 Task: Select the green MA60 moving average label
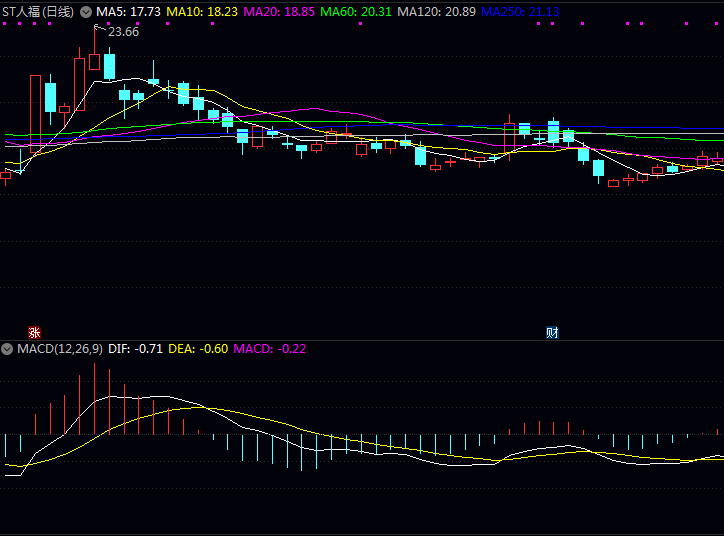355,12
